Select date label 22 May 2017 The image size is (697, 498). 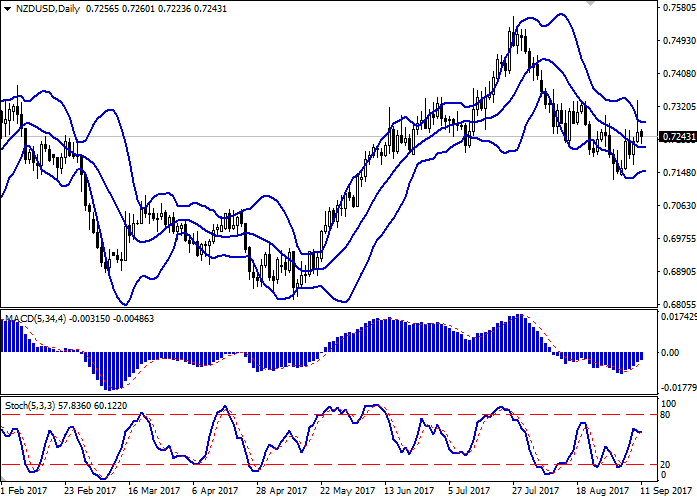(347, 491)
